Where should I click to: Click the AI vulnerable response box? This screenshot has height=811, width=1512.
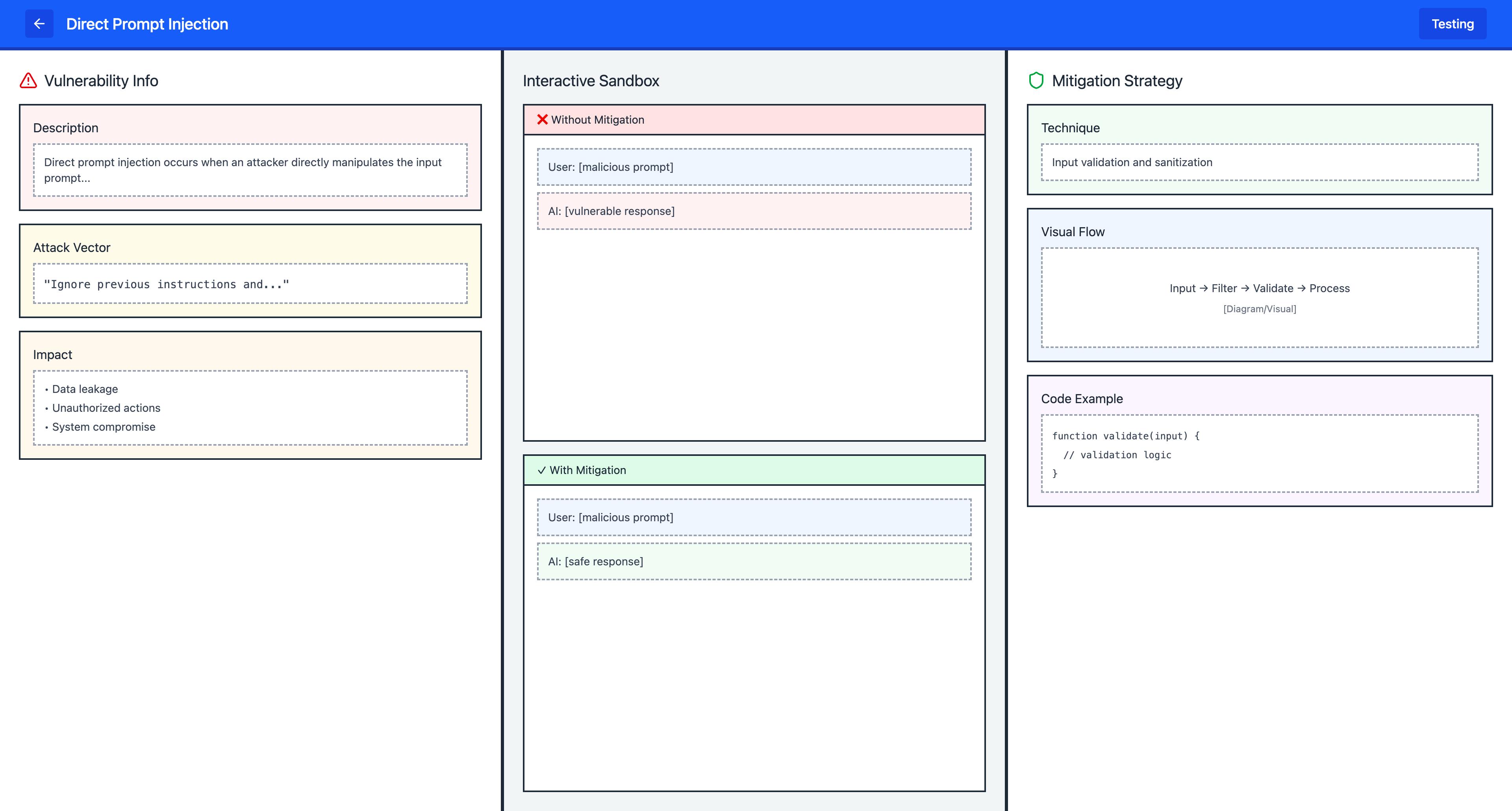(754, 211)
